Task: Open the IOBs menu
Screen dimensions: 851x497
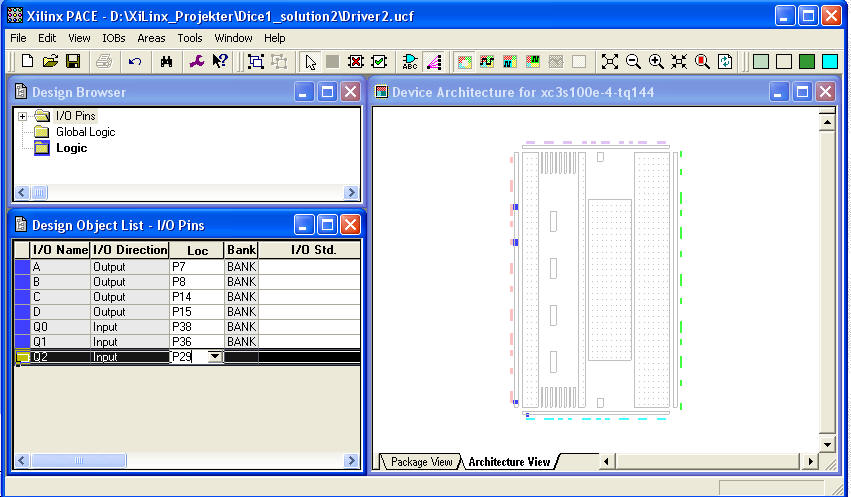Action: click(x=113, y=38)
